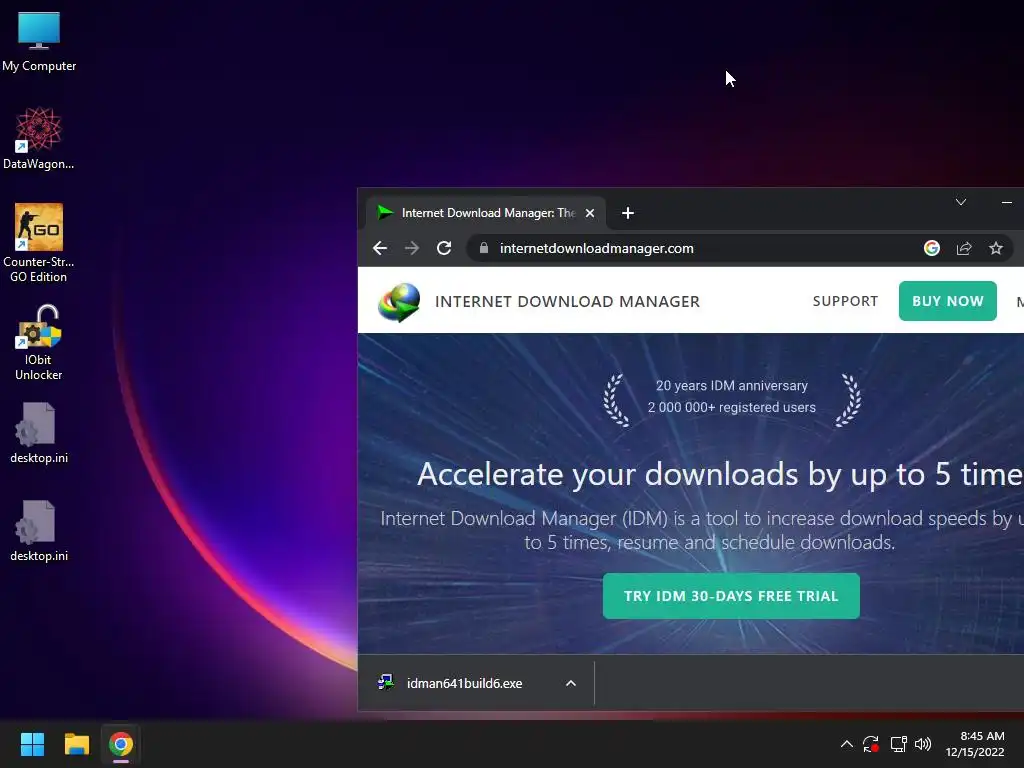
Task: Click the '20 years IDM anniversary' text
Action: pyautogui.click(x=731, y=386)
